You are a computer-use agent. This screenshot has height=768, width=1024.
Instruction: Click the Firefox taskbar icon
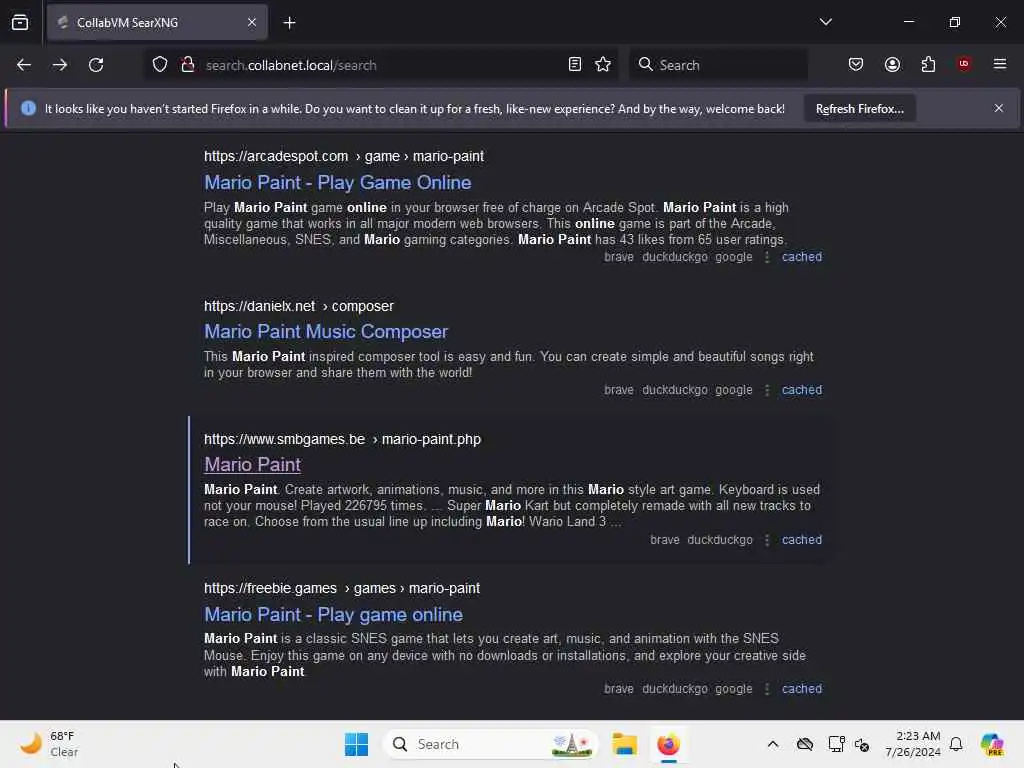(668, 744)
